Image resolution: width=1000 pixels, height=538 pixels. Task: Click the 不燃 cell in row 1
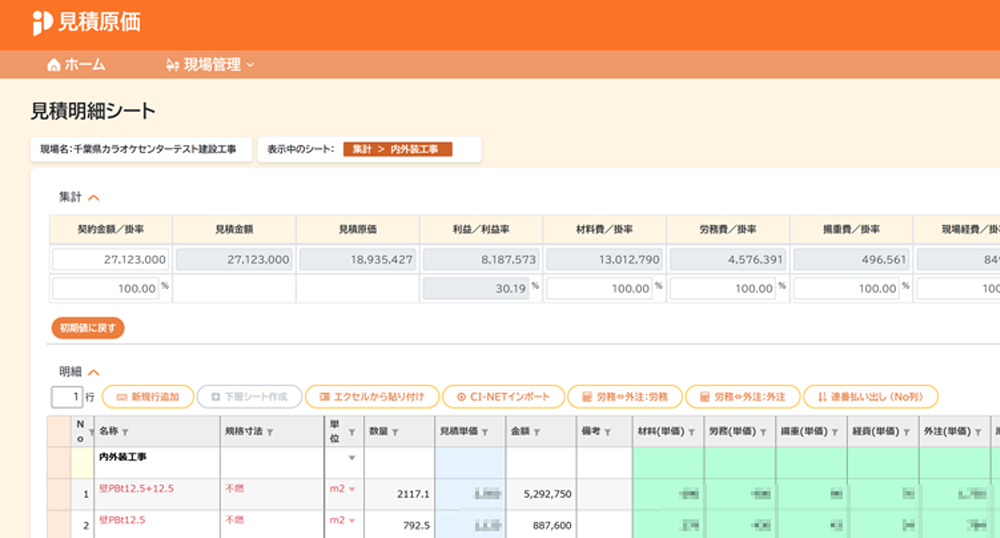coord(272,494)
